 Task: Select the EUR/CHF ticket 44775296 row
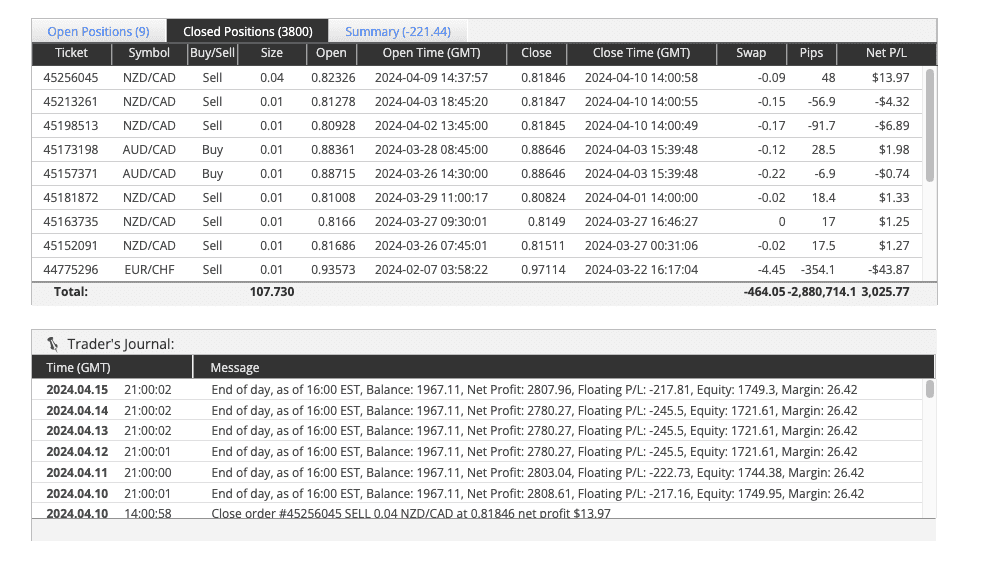coord(477,270)
